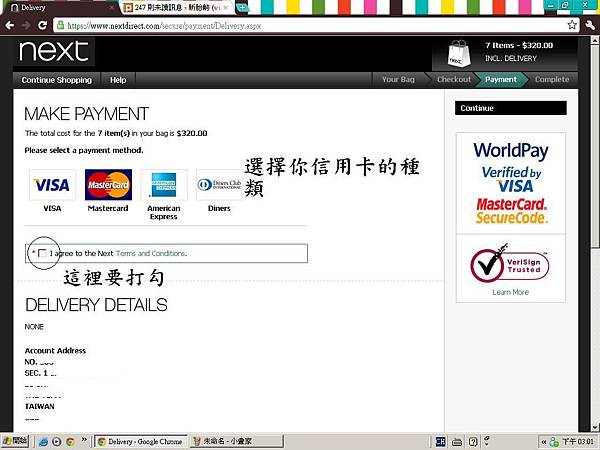Close the Delivery browser tab

coord(111,8)
